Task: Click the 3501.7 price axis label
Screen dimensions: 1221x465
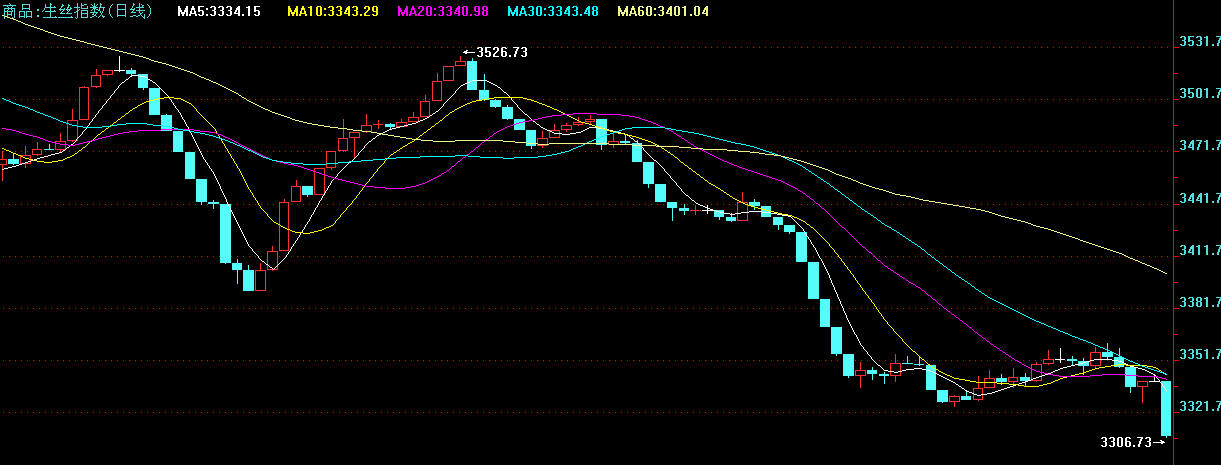Action: pyautogui.click(x=1199, y=94)
